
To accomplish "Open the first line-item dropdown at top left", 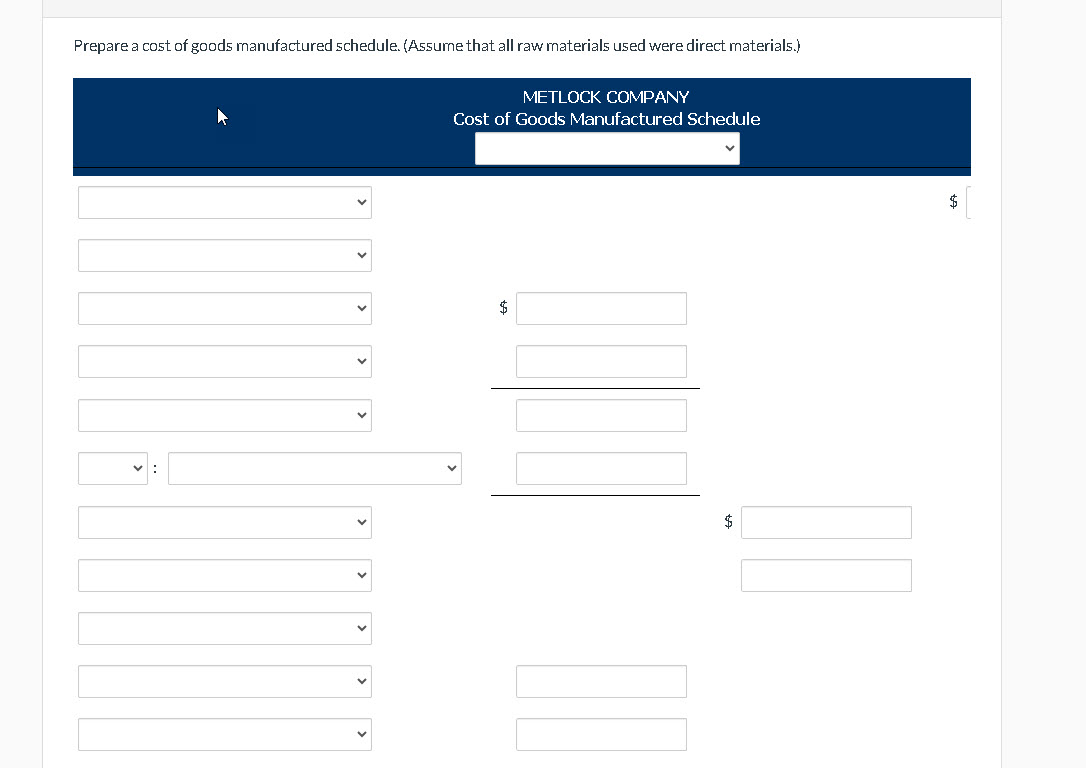I will (x=224, y=202).
